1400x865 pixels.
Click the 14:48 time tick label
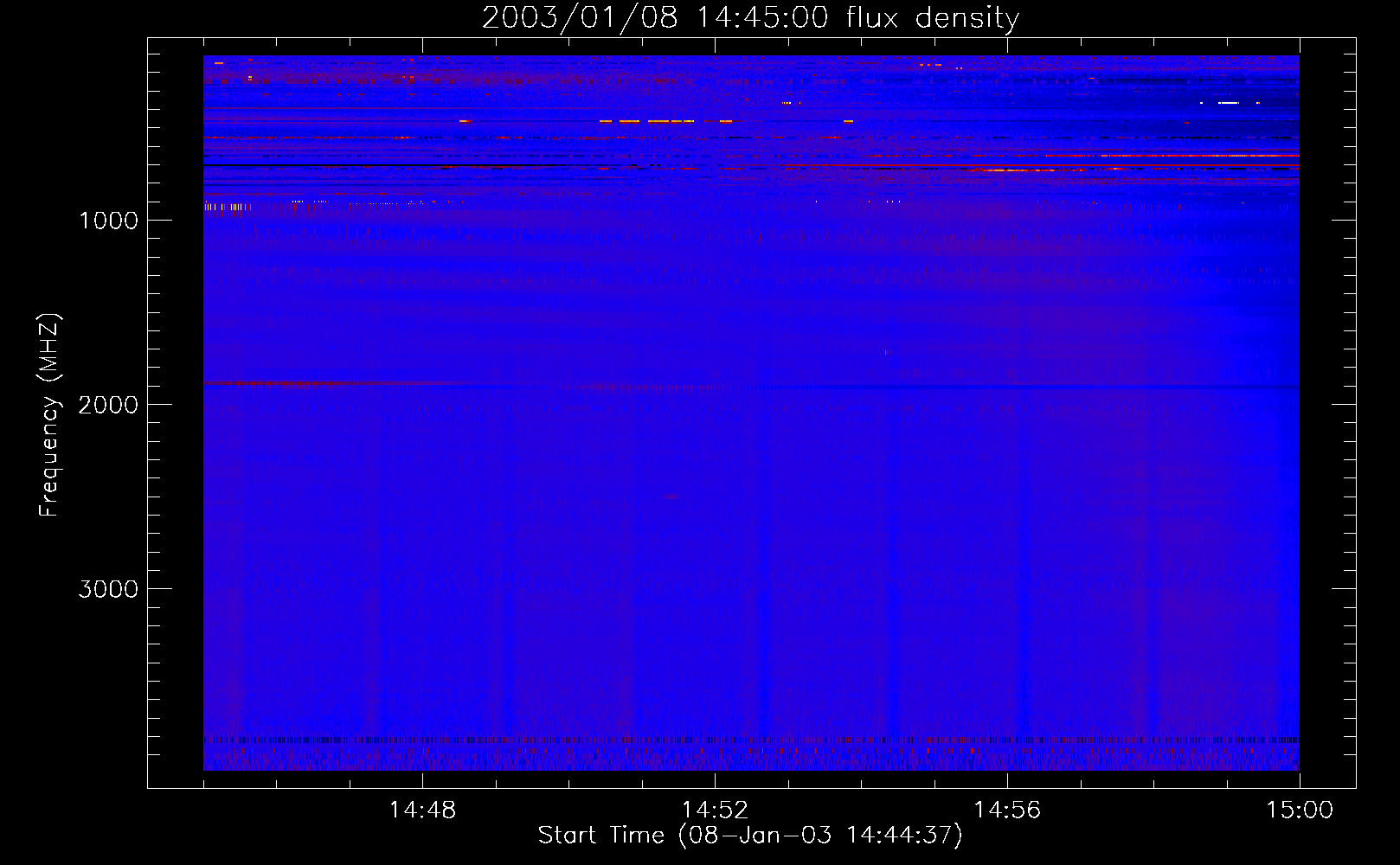pos(422,811)
